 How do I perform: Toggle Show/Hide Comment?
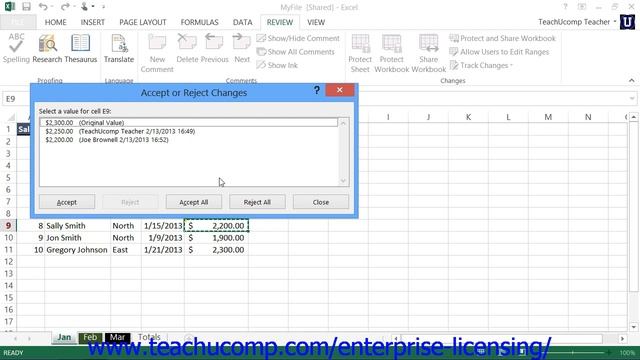click(x=298, y=38)
